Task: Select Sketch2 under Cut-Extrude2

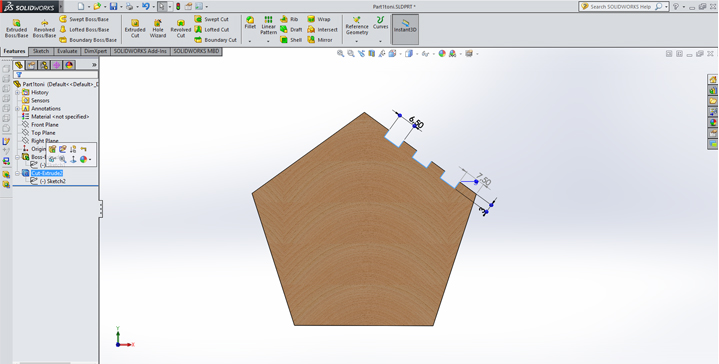Action: 48,182
